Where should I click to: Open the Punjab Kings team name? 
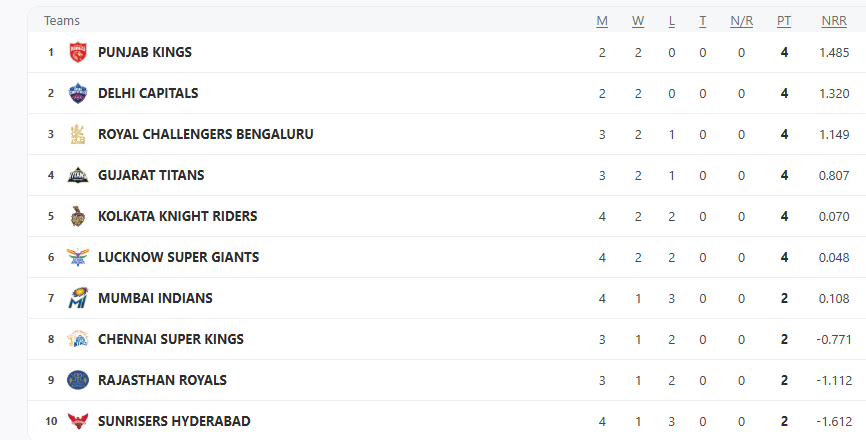coord(145,52)
